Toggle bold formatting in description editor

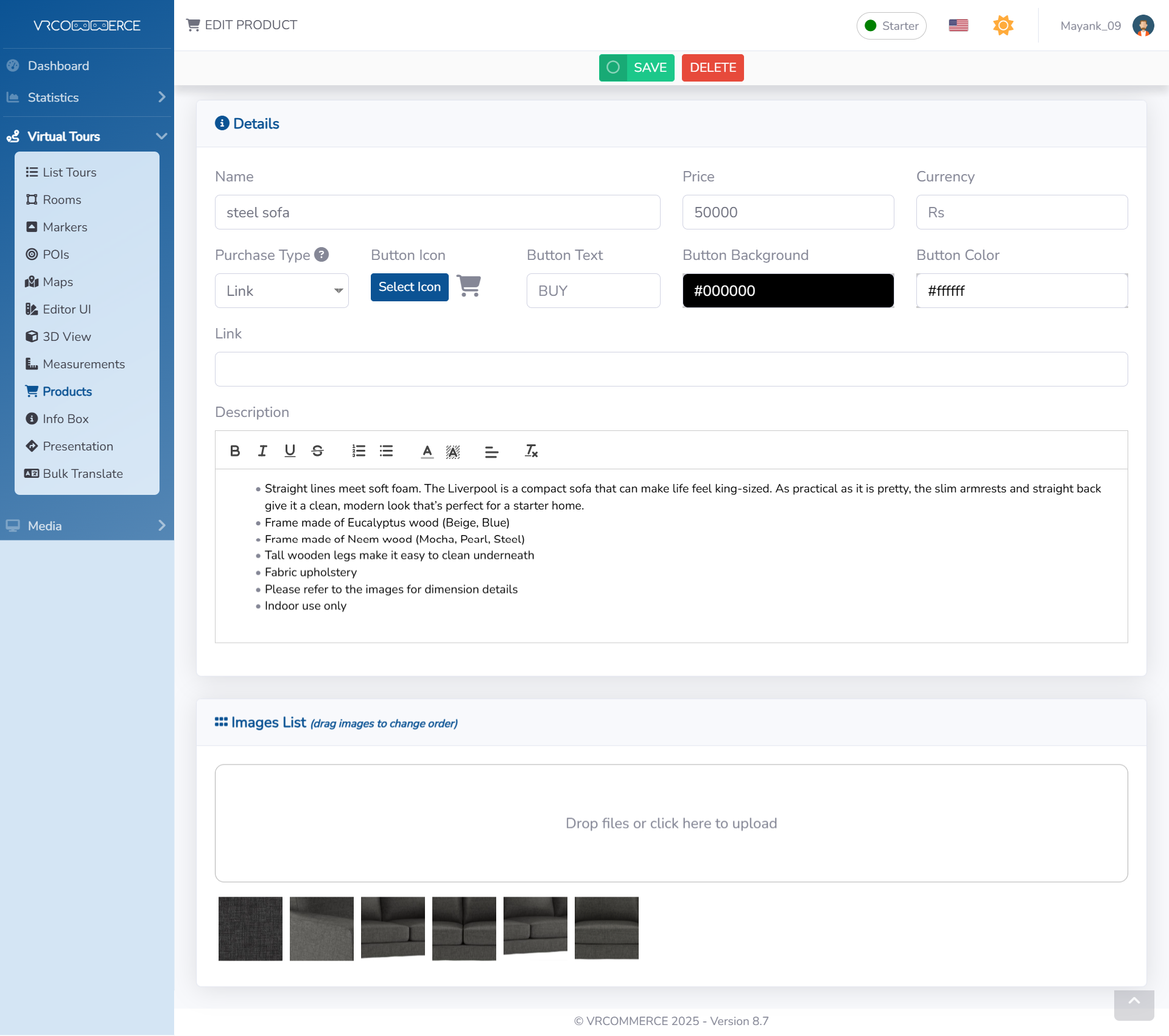(x=235, y=451)
